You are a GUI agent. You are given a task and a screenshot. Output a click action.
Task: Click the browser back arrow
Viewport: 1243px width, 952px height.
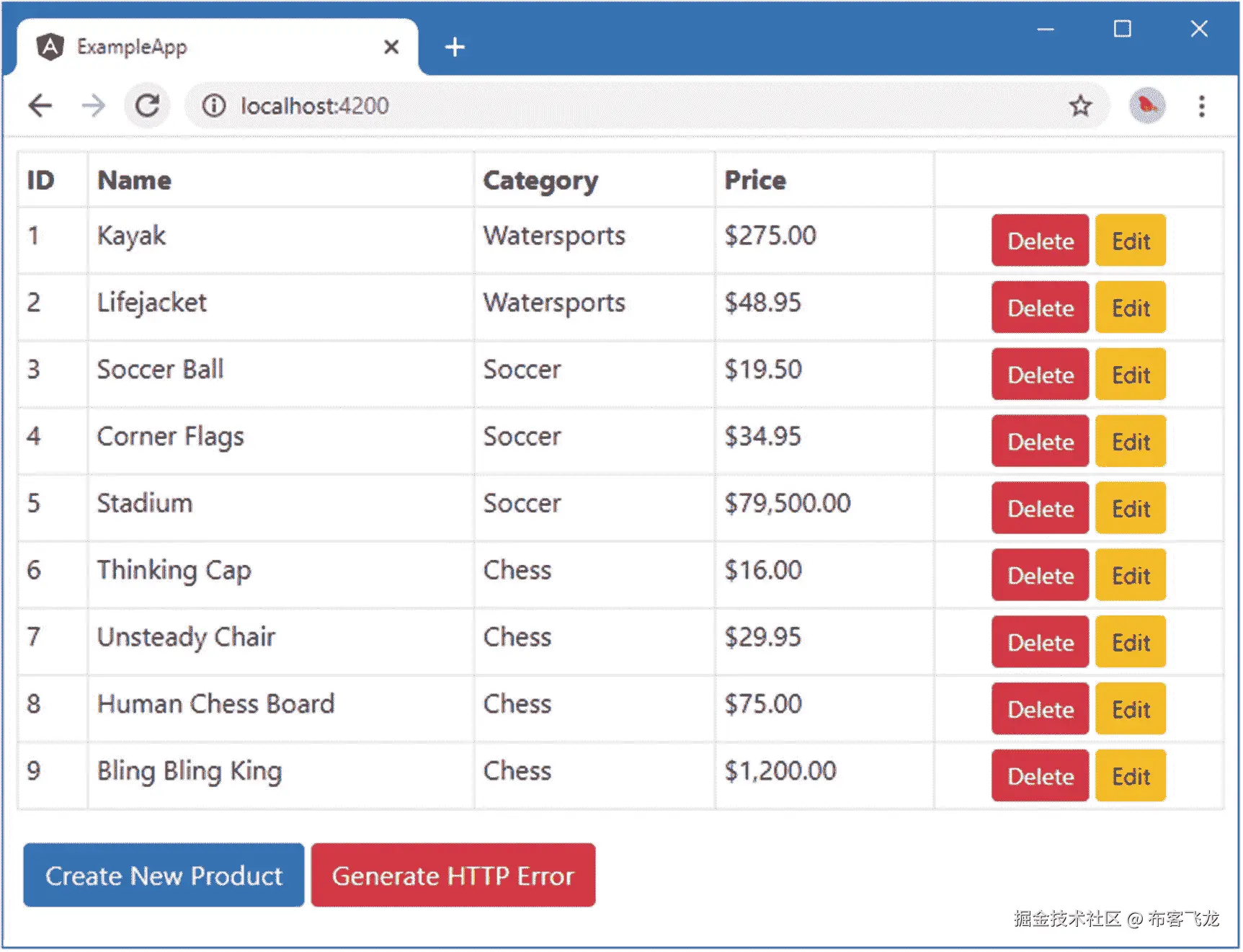click(40, 106)
